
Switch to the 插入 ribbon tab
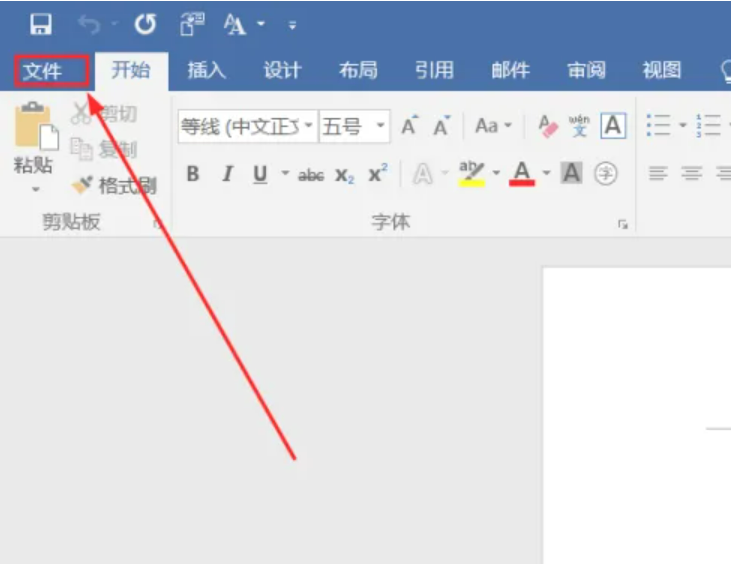pyautogui.click(x=206, y=71)
